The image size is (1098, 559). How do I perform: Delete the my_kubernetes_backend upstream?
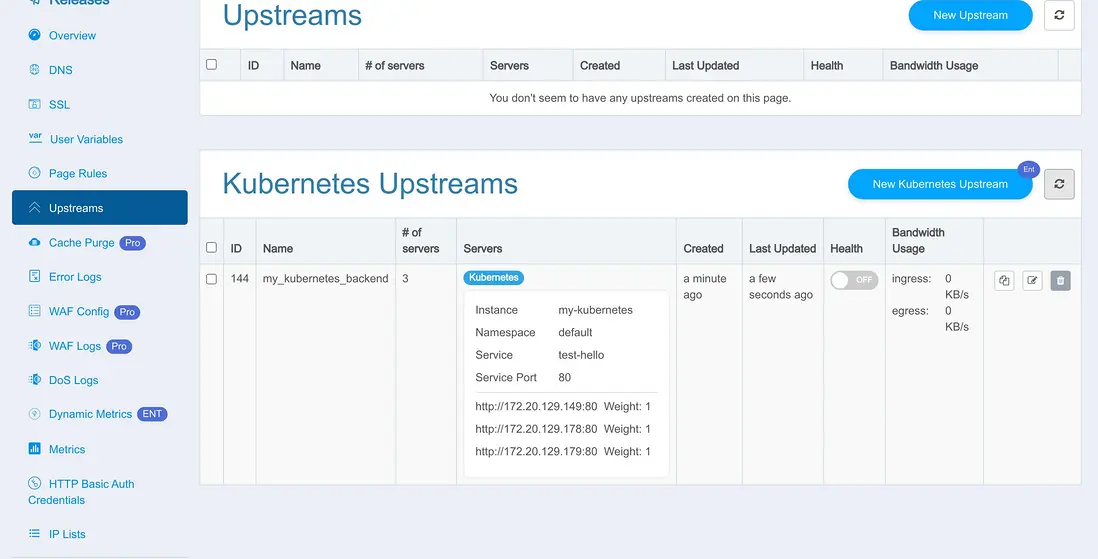[x=1060, y=281]
